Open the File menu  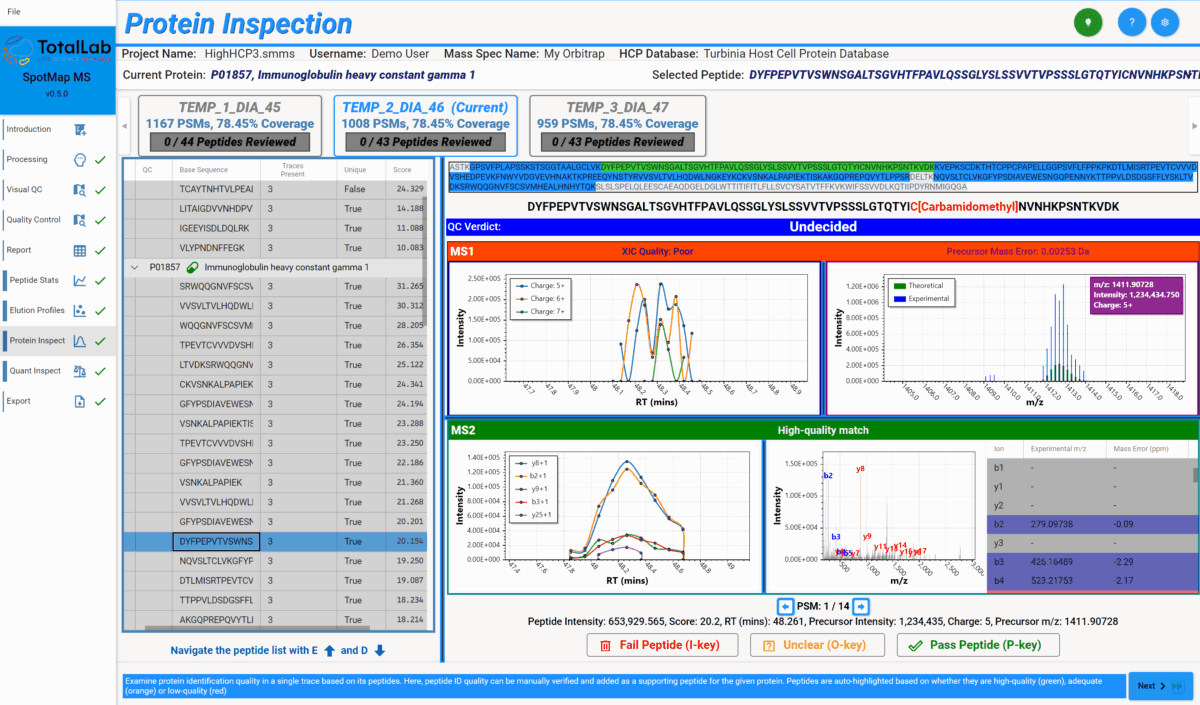[x=14, y=10]
